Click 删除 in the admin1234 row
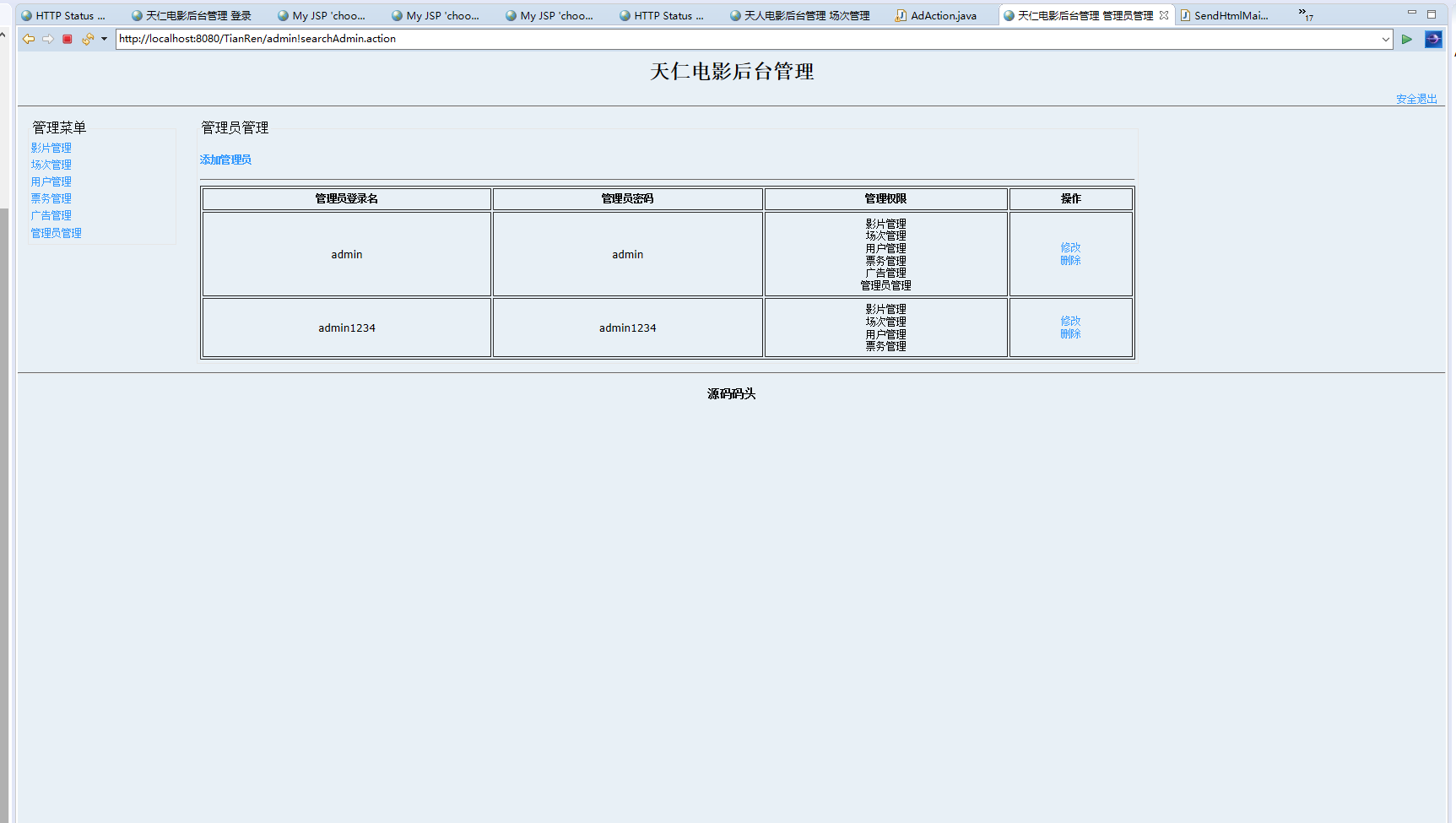The height and width of the screenshot is (823, 1456). click(x=1070, y=333)
